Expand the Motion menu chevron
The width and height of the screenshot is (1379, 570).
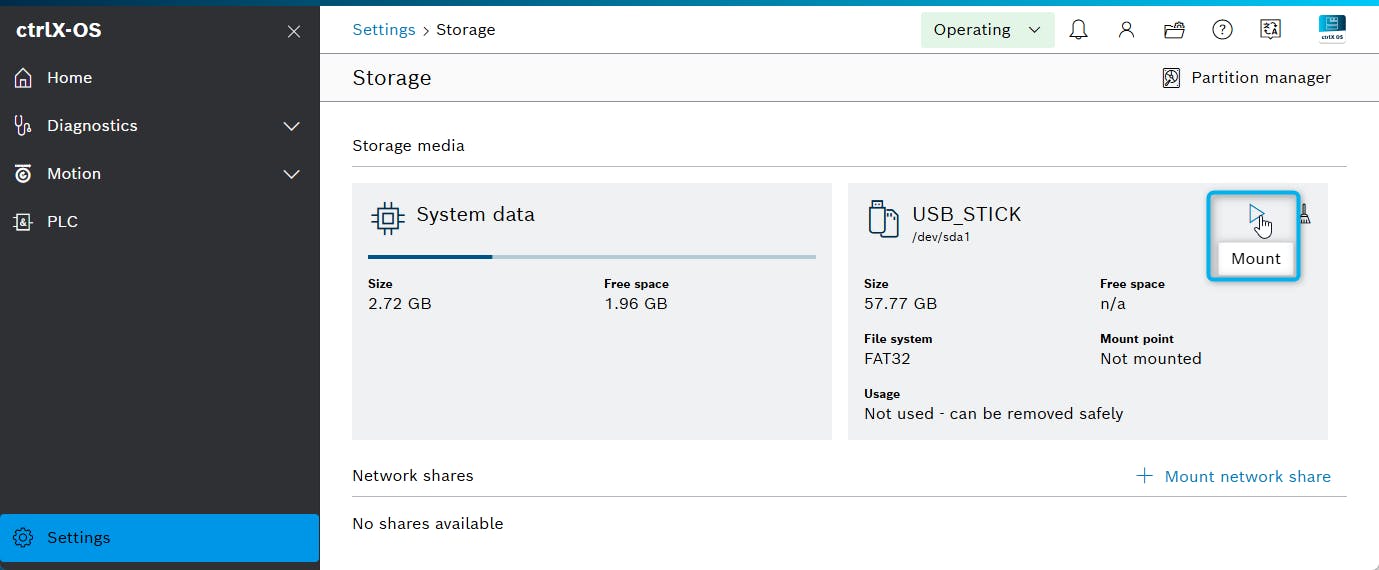(x=292, y=174)
